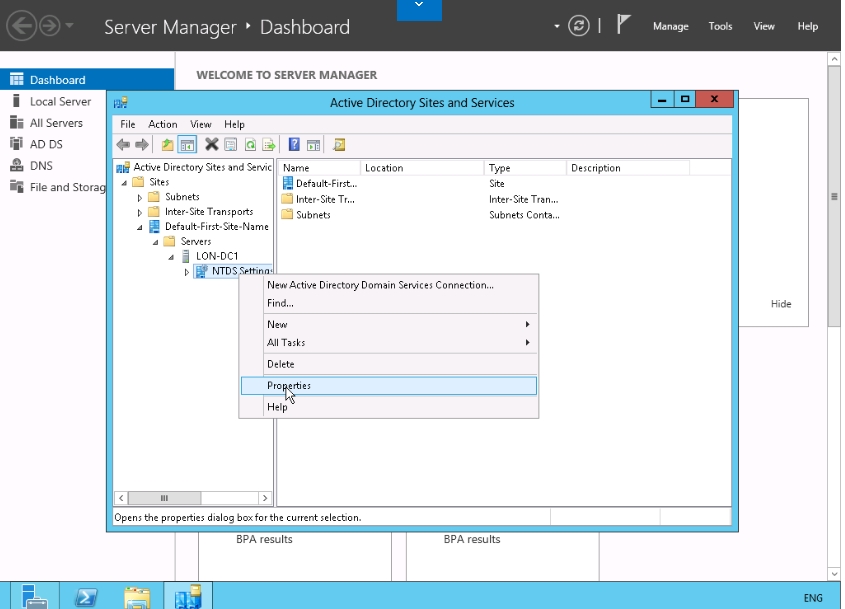845x609 pixels.
Task: Expand the All Tasks submenu
Action: 397,343
